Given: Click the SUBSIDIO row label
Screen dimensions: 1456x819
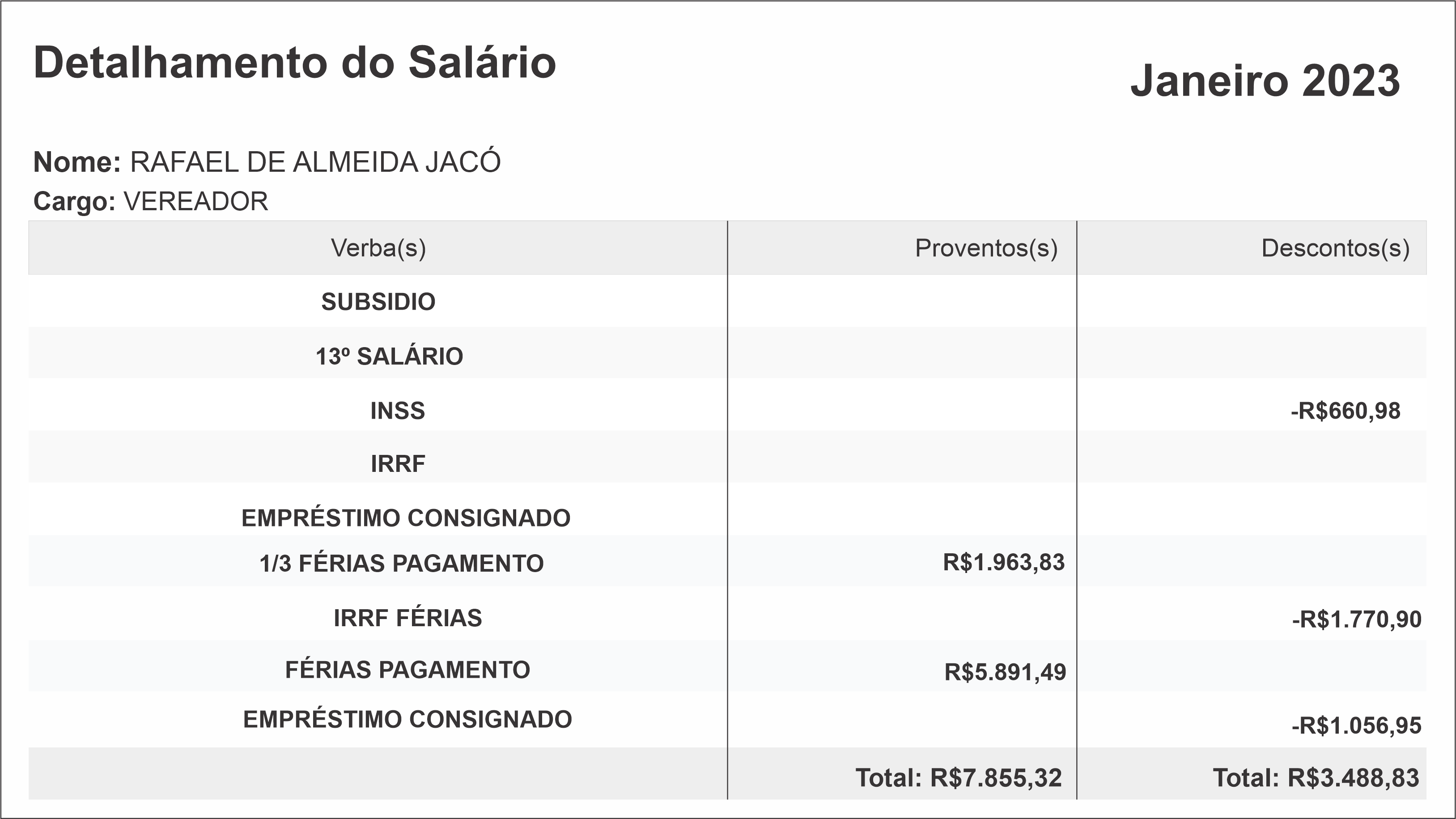Looking at the screenshot, I should pyautogui.click(x=378, y=302).
